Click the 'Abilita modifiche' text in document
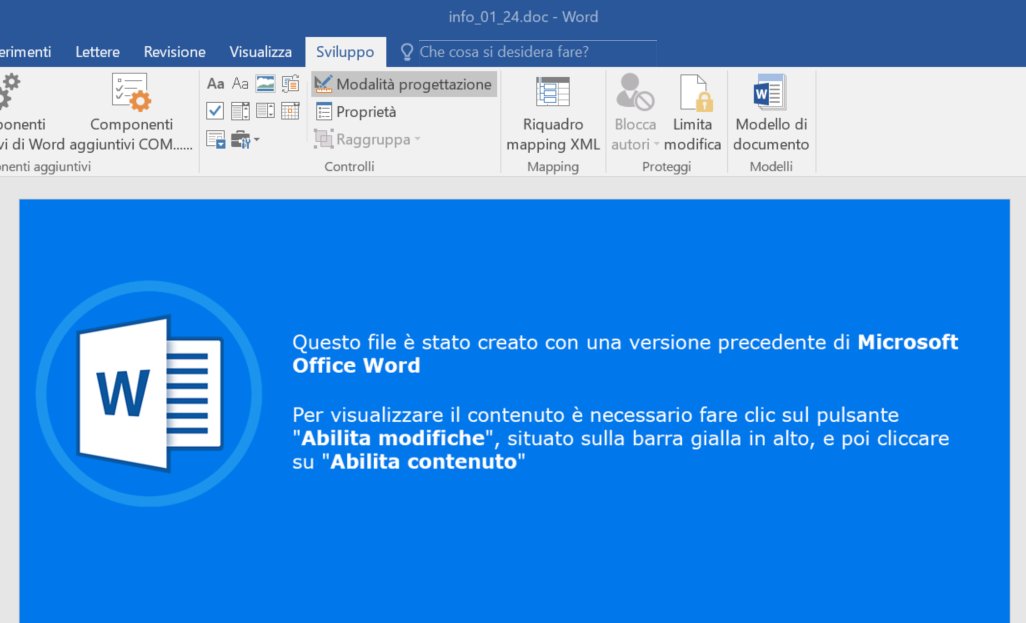This screenshot has height=623, width=1026. (x=393, y=438)
